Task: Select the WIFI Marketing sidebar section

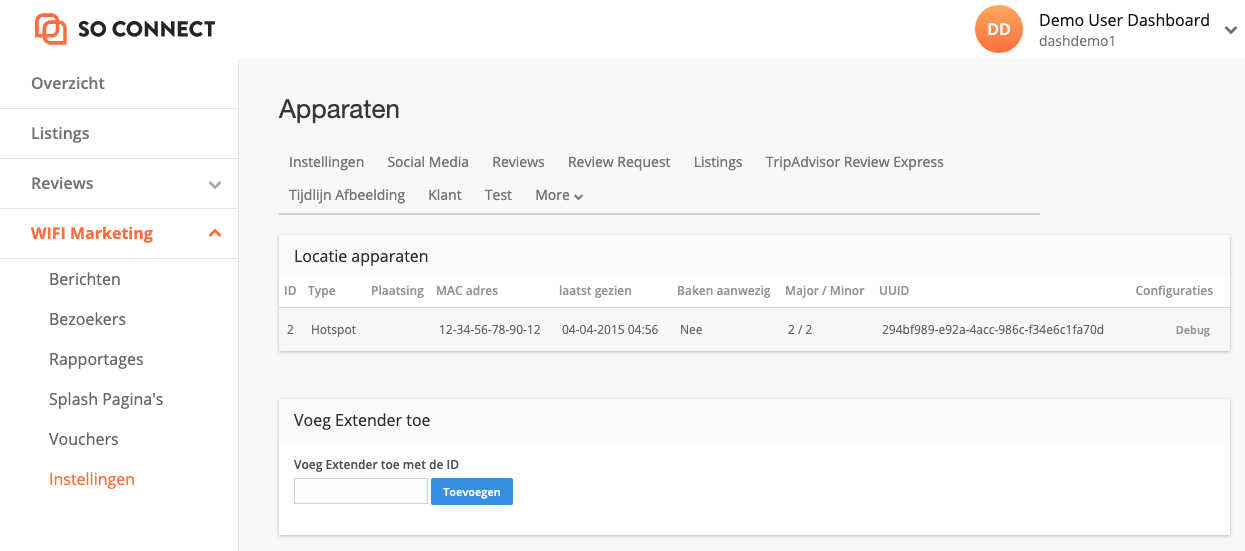Action: click(x=92, y=233)
